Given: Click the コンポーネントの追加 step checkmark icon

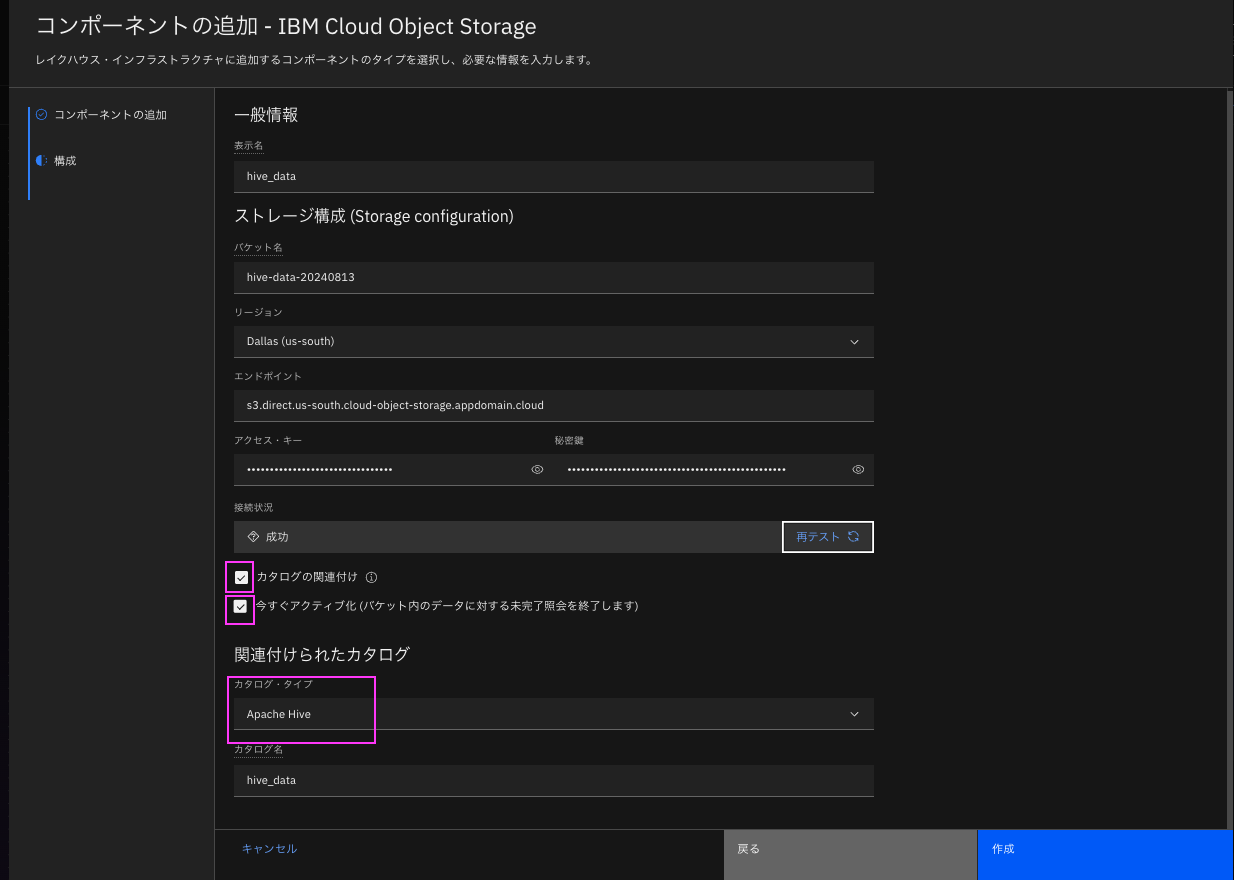Looking at the screenshot, I should 41,115.
